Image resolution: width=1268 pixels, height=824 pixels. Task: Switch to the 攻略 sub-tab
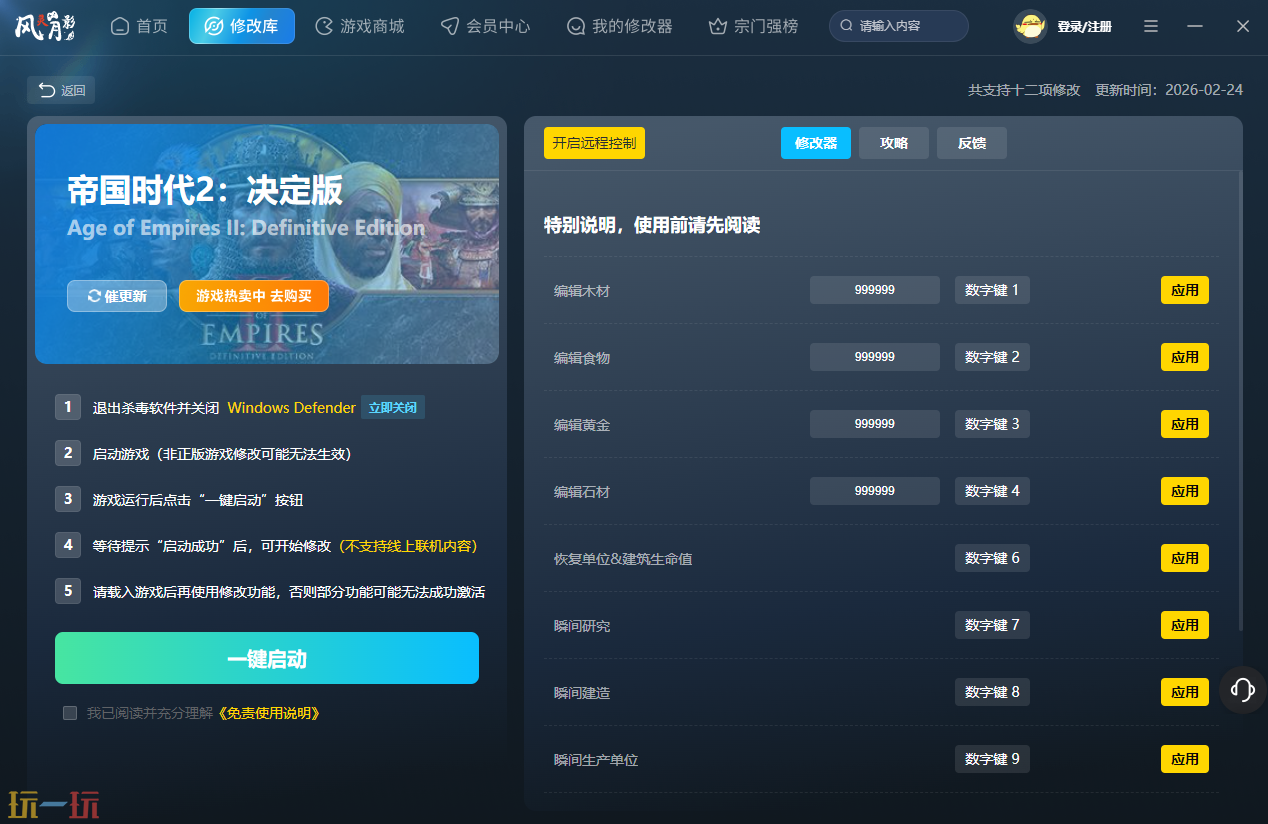[894, 143]
